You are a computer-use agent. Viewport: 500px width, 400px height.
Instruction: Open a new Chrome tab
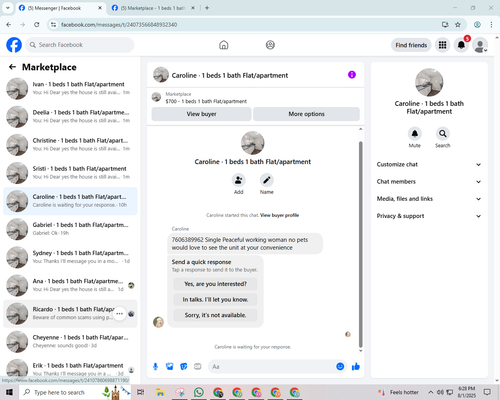pyautogui.click(x=207, y=8)
